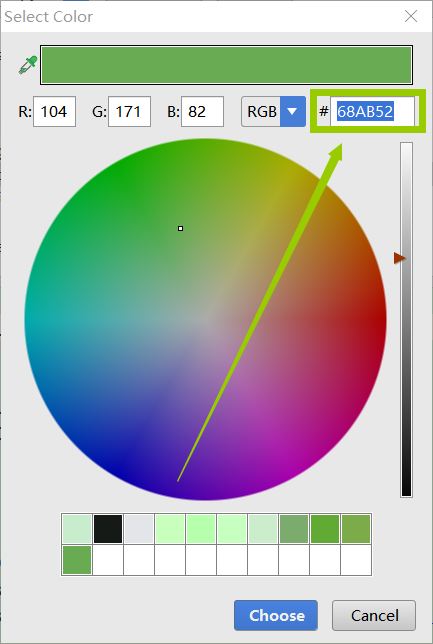Select the ninth vivid green swatch in top row
The width and height of the screenshot is (433, 644).
point(325,529)
